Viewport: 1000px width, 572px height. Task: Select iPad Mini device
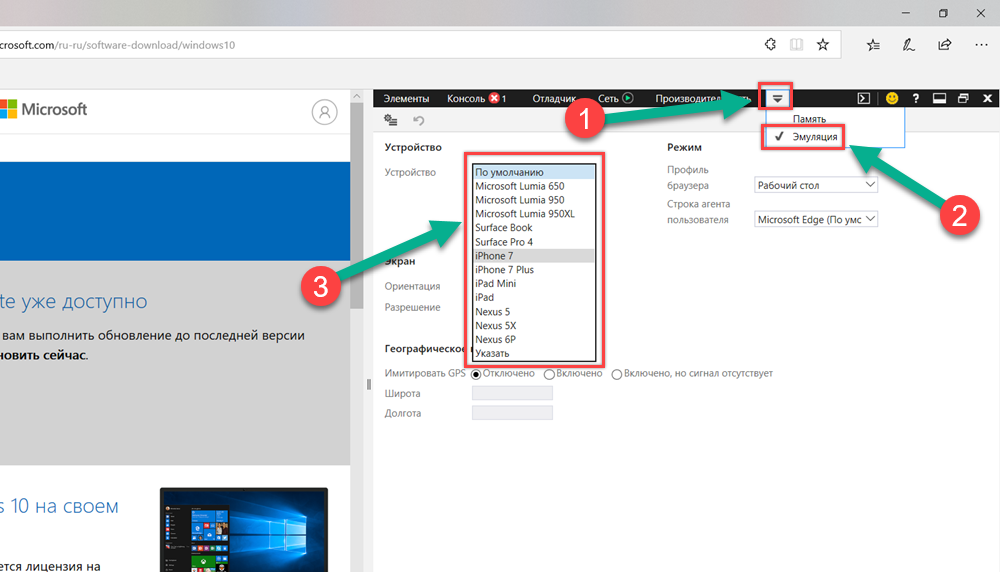[x=534, y=283]
